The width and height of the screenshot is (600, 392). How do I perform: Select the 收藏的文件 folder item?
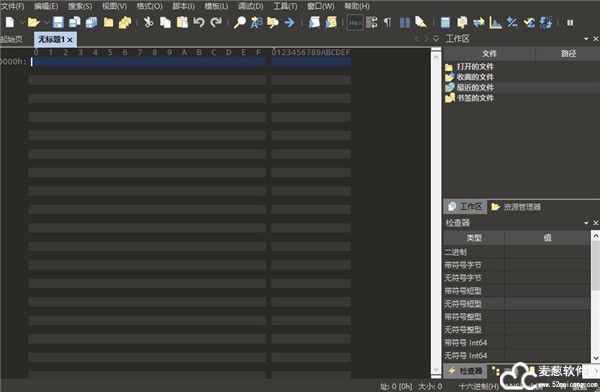(475, 77)
